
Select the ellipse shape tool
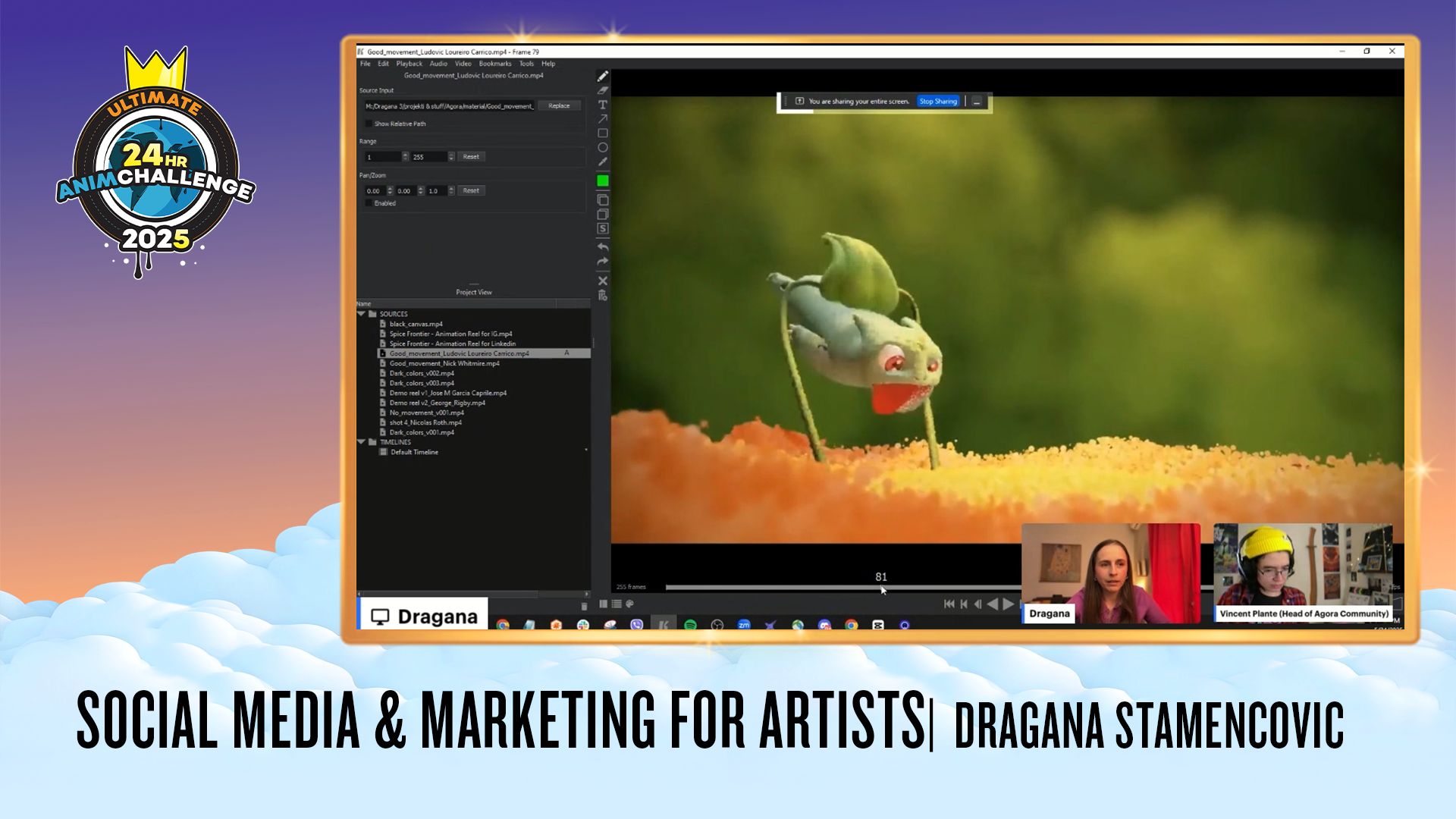coord(603,148)
